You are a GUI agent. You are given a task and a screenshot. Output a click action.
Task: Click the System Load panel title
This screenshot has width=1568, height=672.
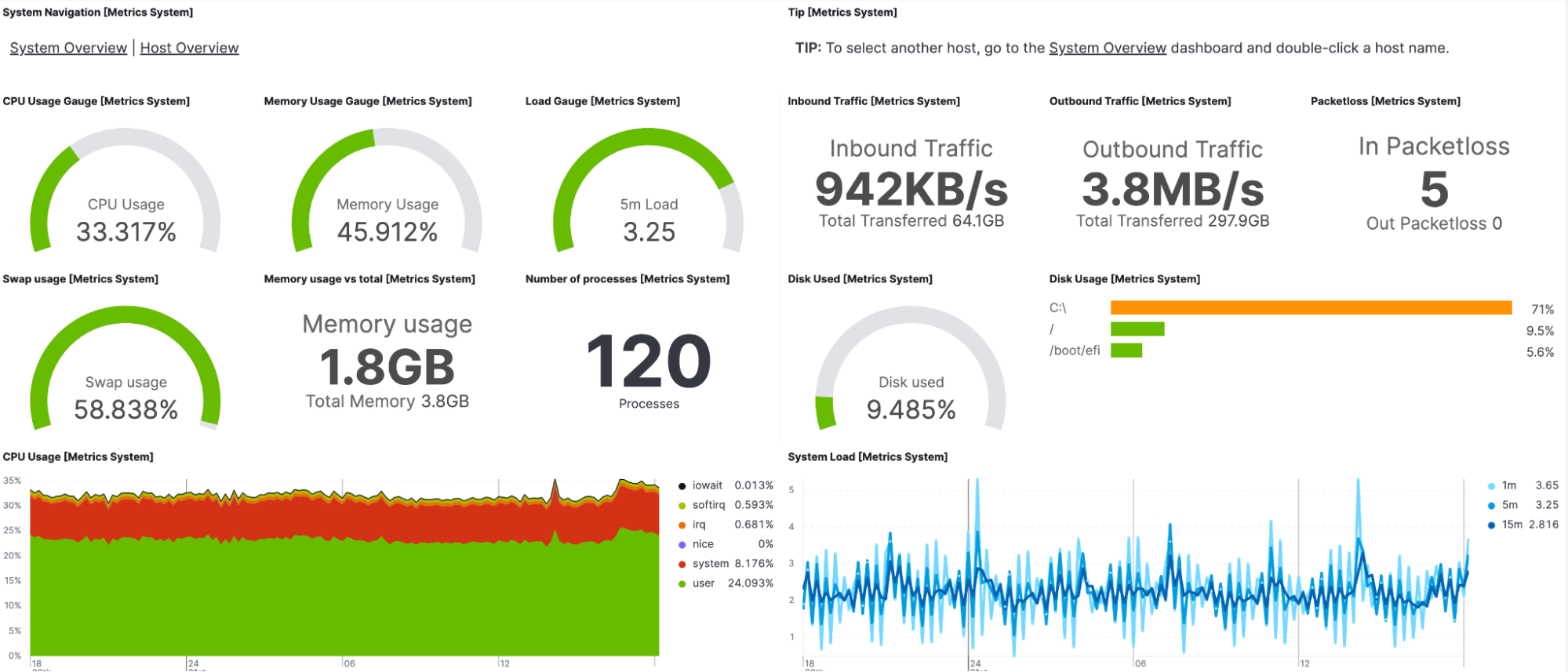point(868,457)
